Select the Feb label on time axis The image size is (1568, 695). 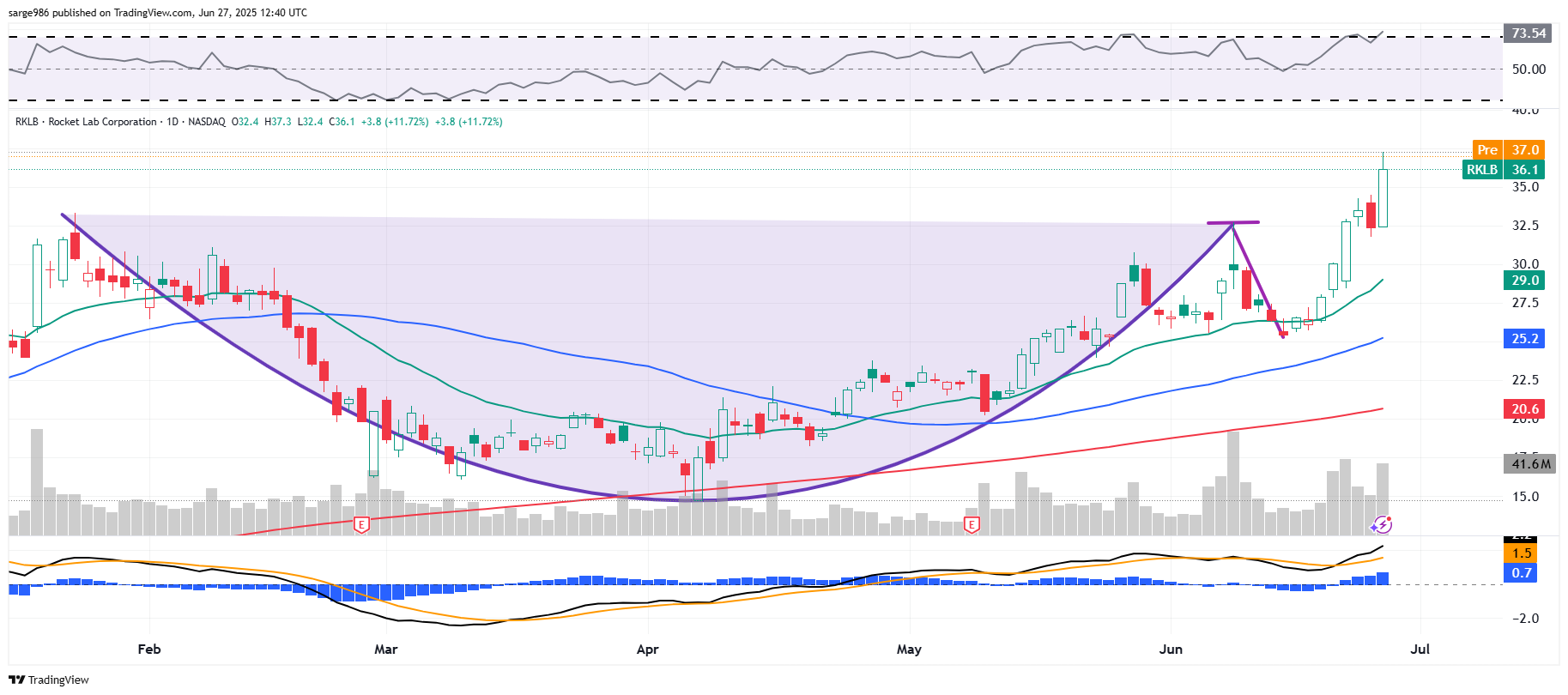tap(149, 650)
